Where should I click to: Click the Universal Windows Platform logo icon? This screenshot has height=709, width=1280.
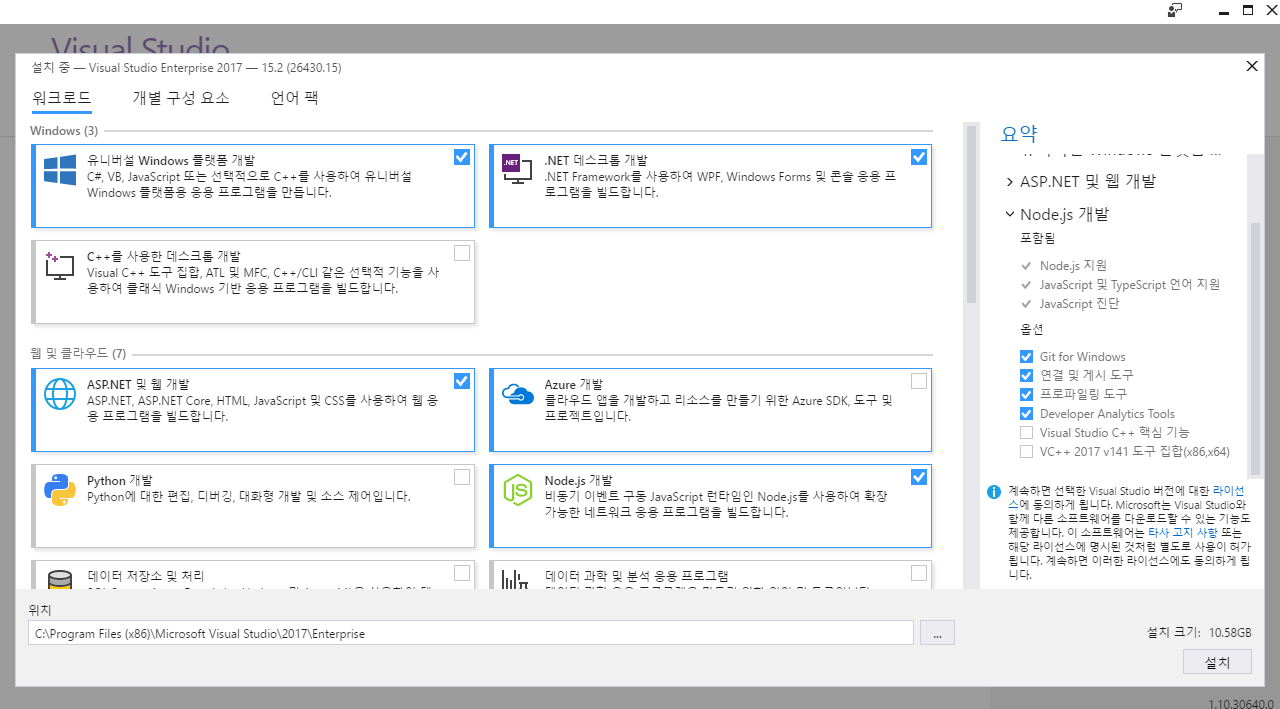pyautogui.click(x=60, y=170)
